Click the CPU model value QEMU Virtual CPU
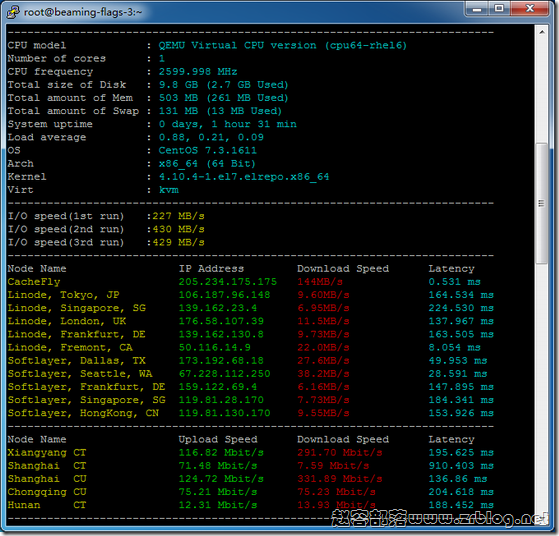 (x=283, y=46)
